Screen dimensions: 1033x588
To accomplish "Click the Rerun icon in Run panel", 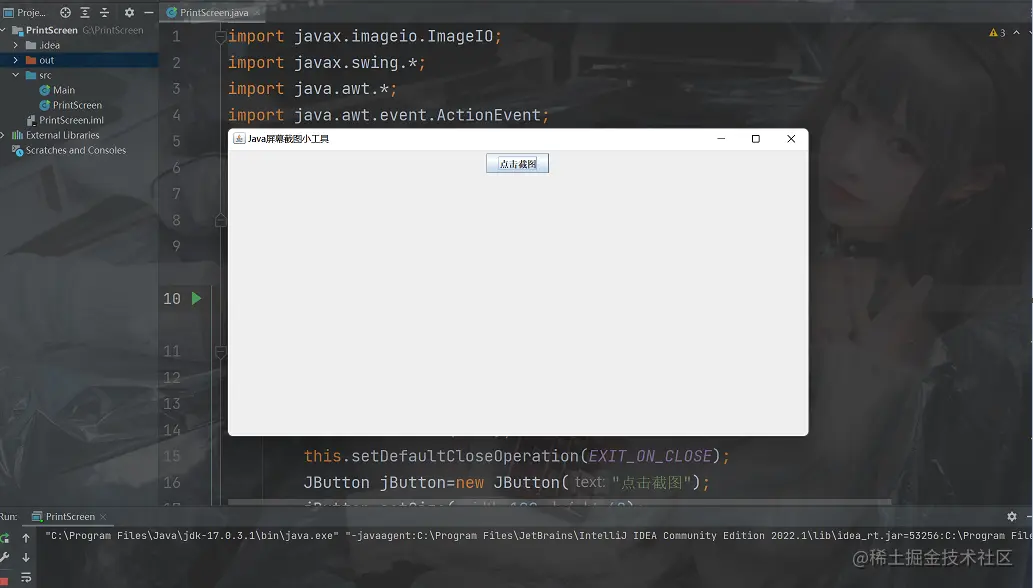I will [5, 538].
